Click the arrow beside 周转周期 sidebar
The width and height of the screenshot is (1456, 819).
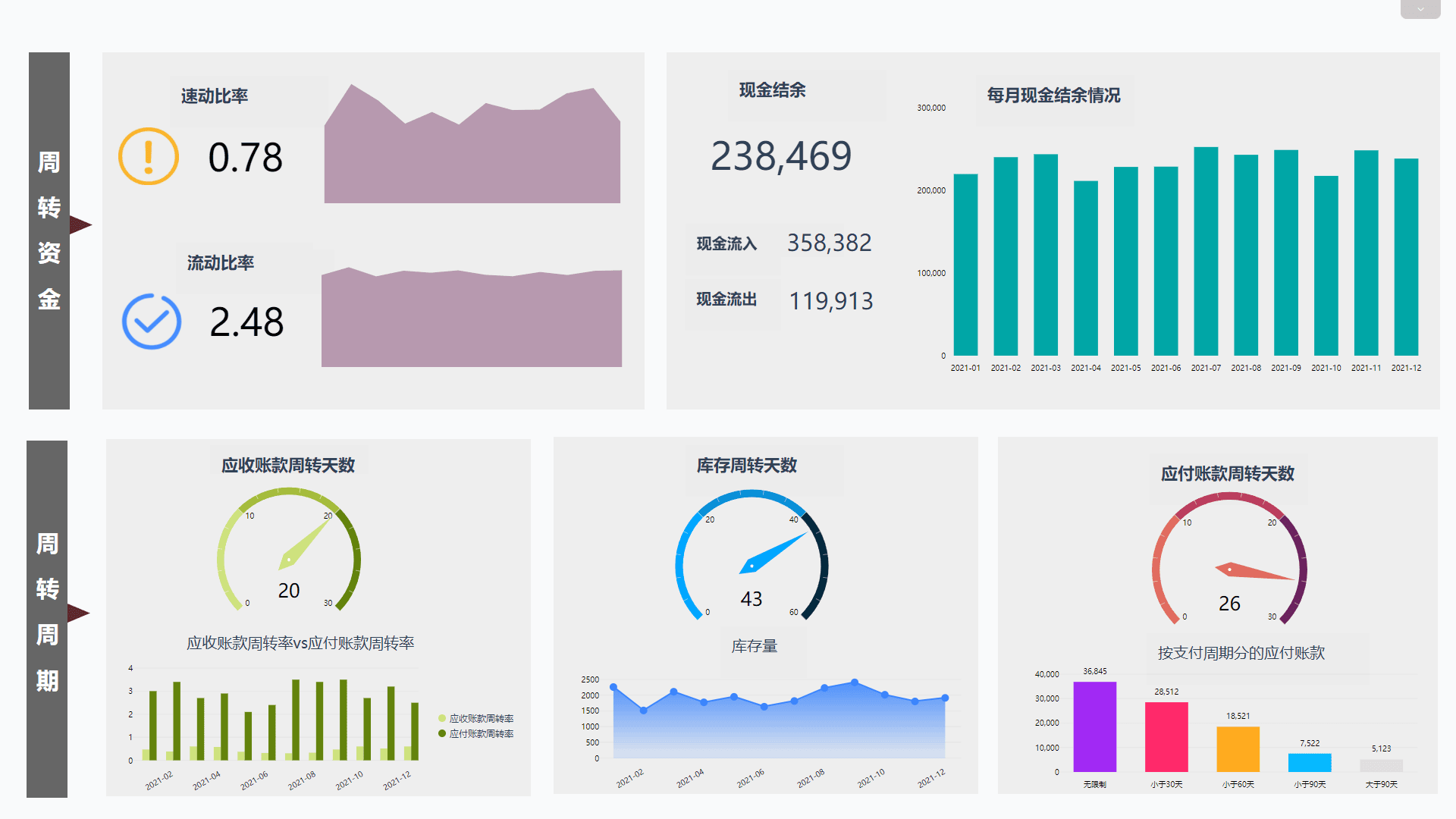click(x=78, y=613)
